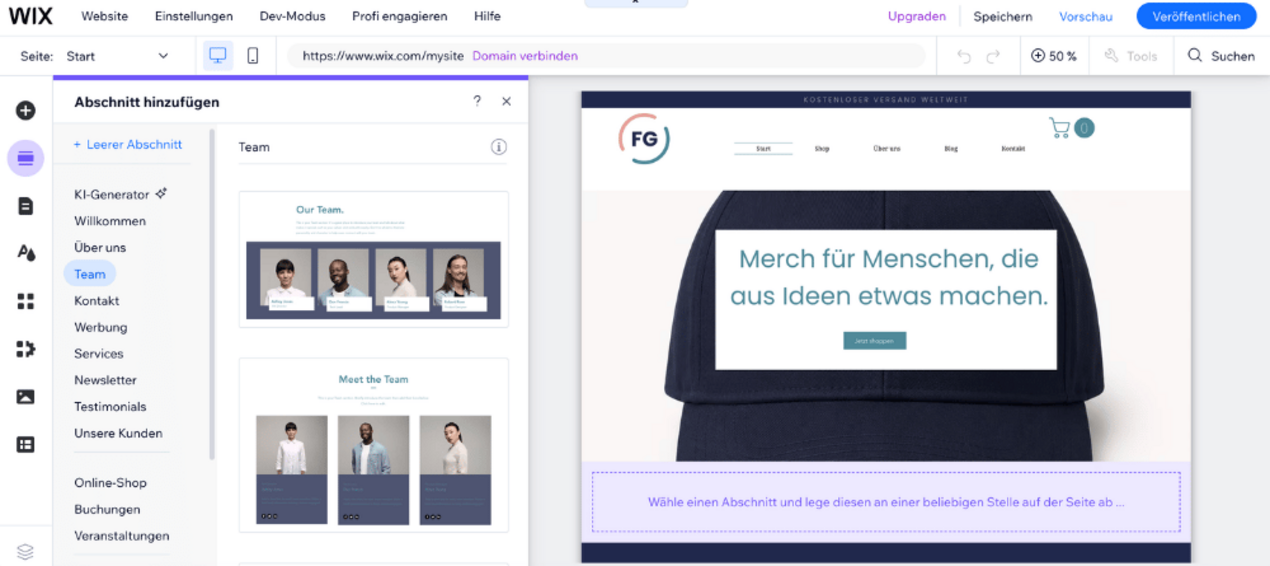Select the Online-Shop category
This screenshot has width=1270, height=566.
[110, 482]
